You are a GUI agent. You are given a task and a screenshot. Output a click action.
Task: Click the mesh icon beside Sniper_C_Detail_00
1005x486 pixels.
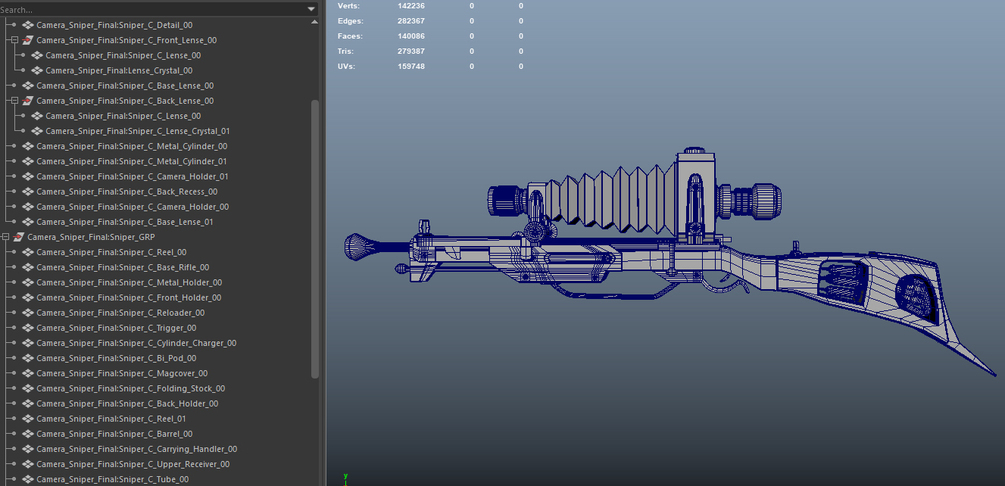coord(28,25)
